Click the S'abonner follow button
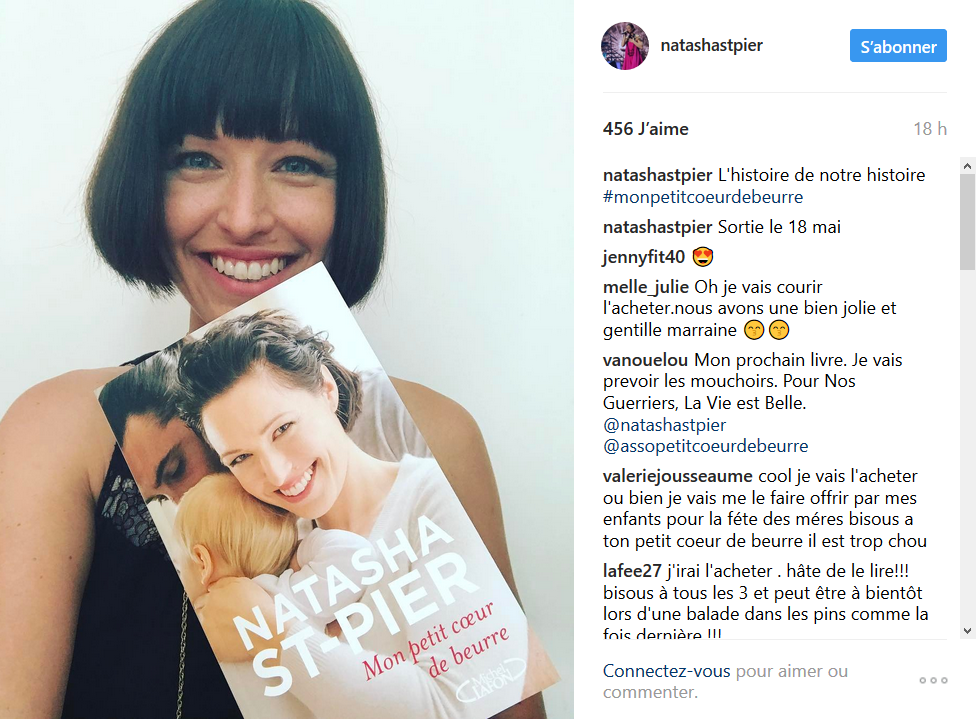976x719 pixels. point(898,45)
